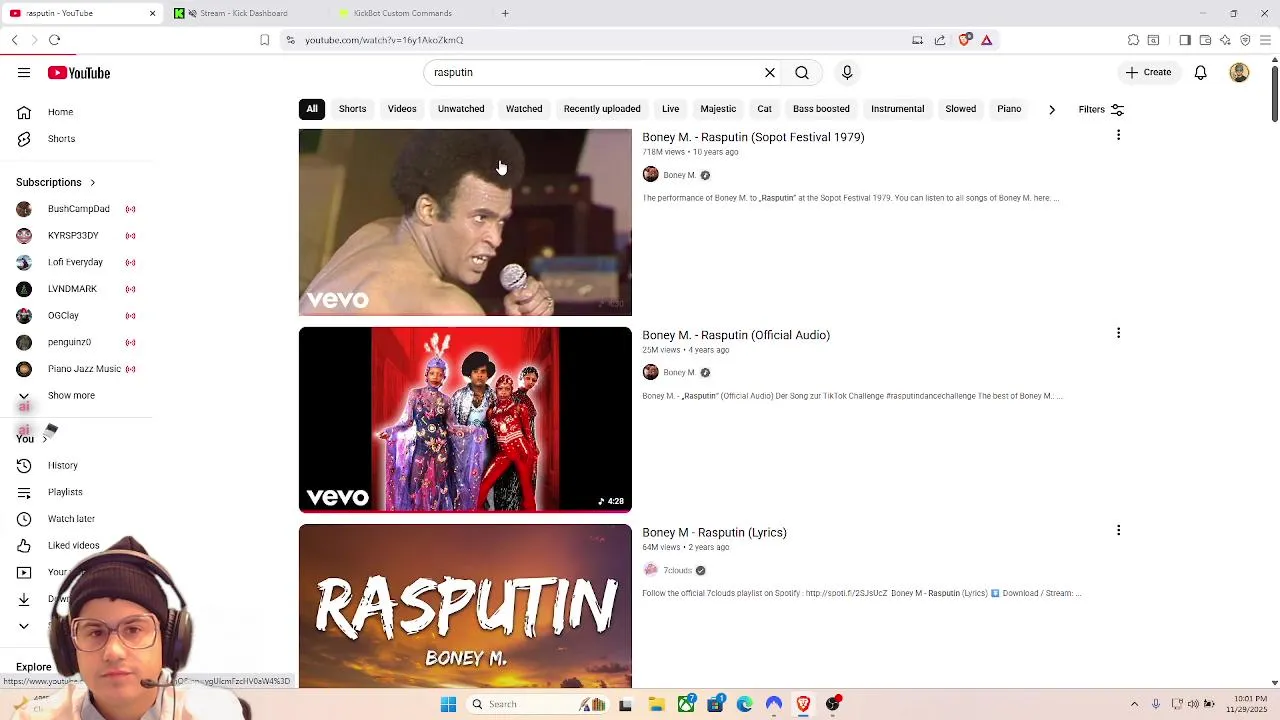The width and height of the screenshot is (1280, 720).
Task: Select the Instrumental filter chip
Action: click(897, 109)
